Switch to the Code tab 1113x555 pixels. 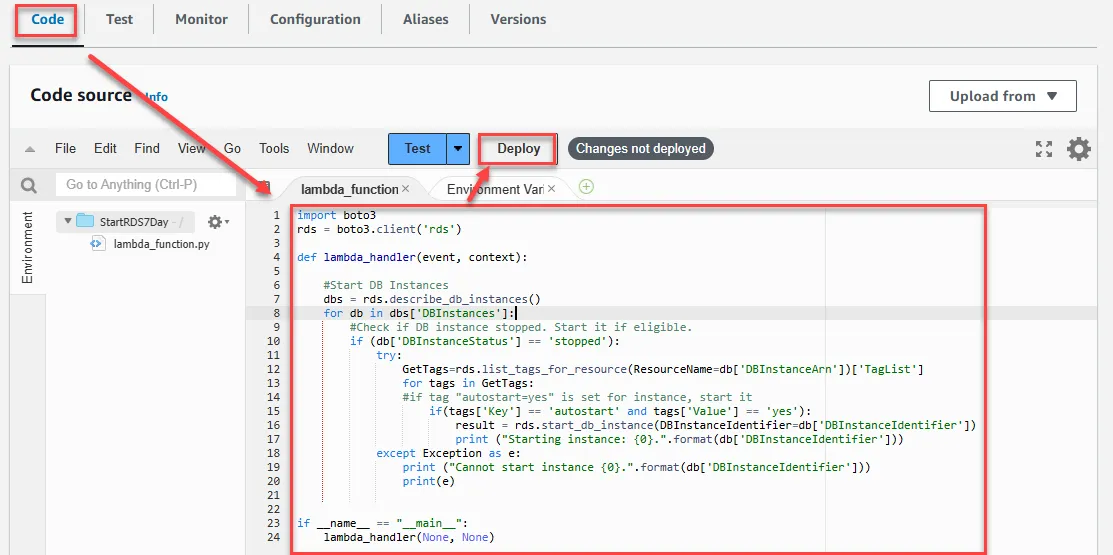click(x=48, y=19)
